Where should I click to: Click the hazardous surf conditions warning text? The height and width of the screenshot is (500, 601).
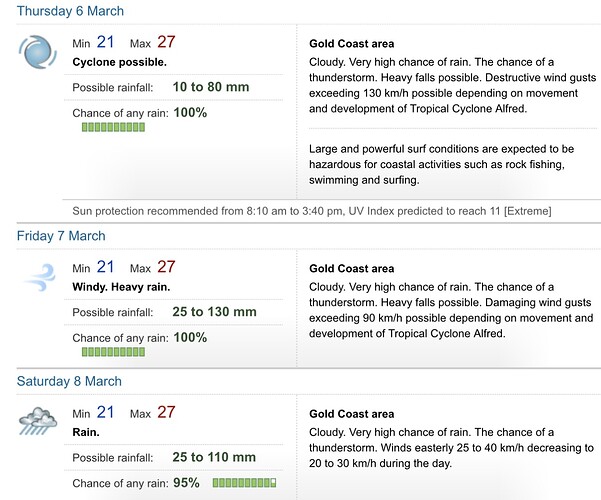tap(441, 164)
